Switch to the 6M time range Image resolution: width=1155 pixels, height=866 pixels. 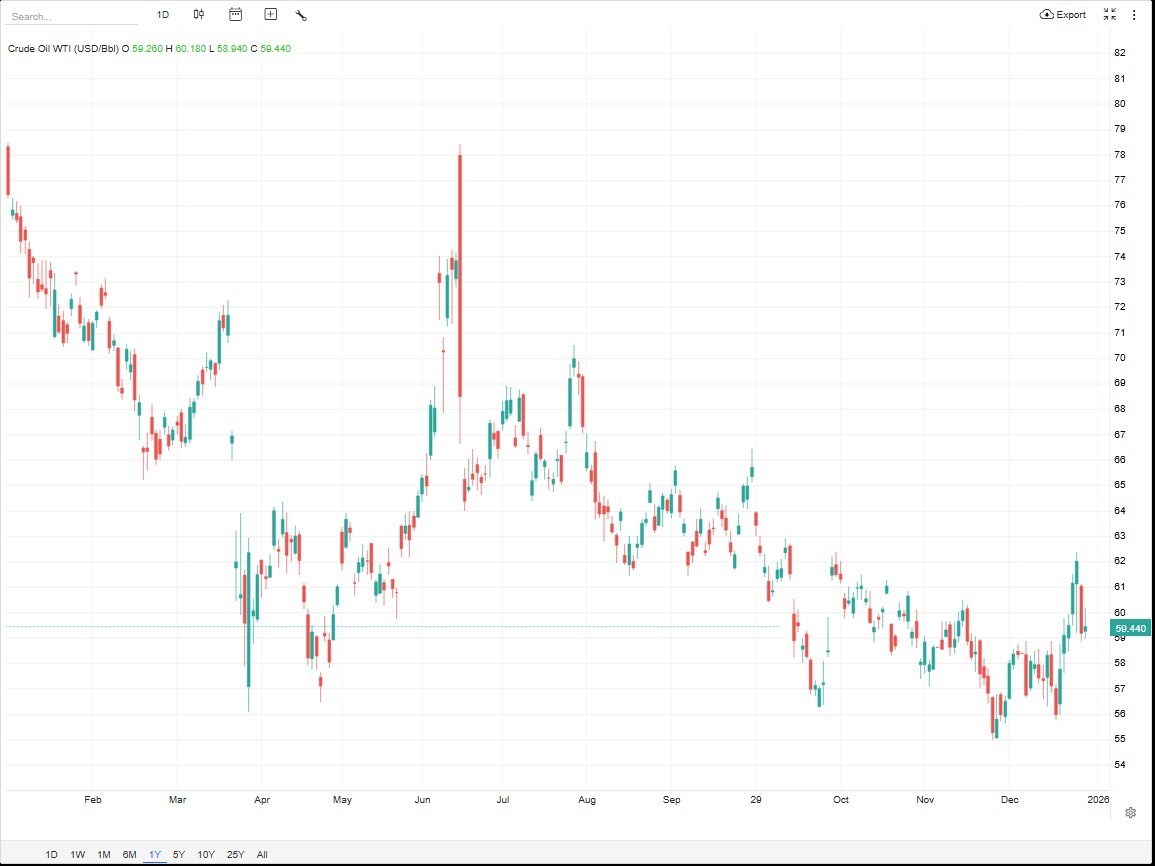(x=129, y=854)
